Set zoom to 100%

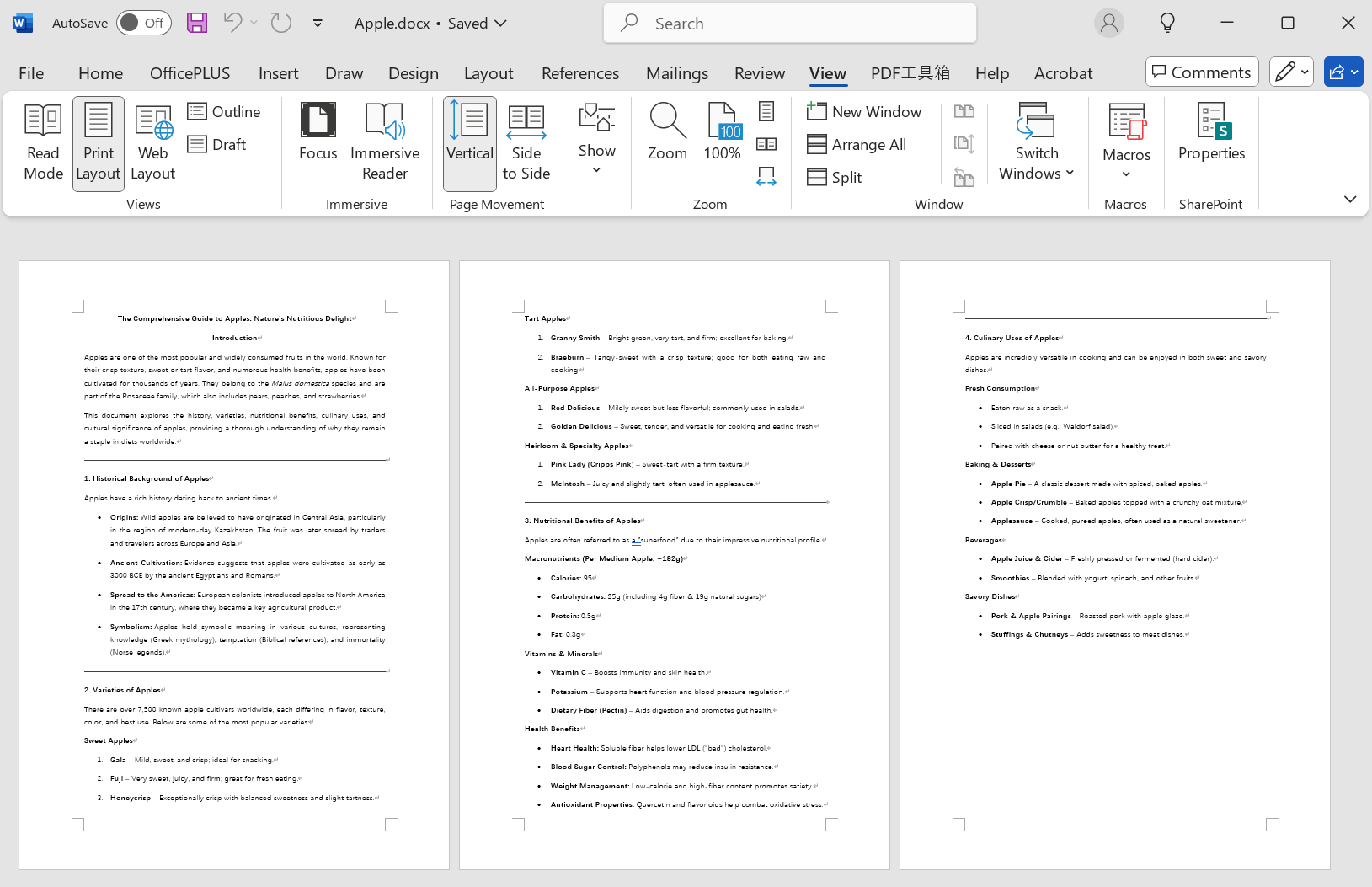tap(722, 133)
